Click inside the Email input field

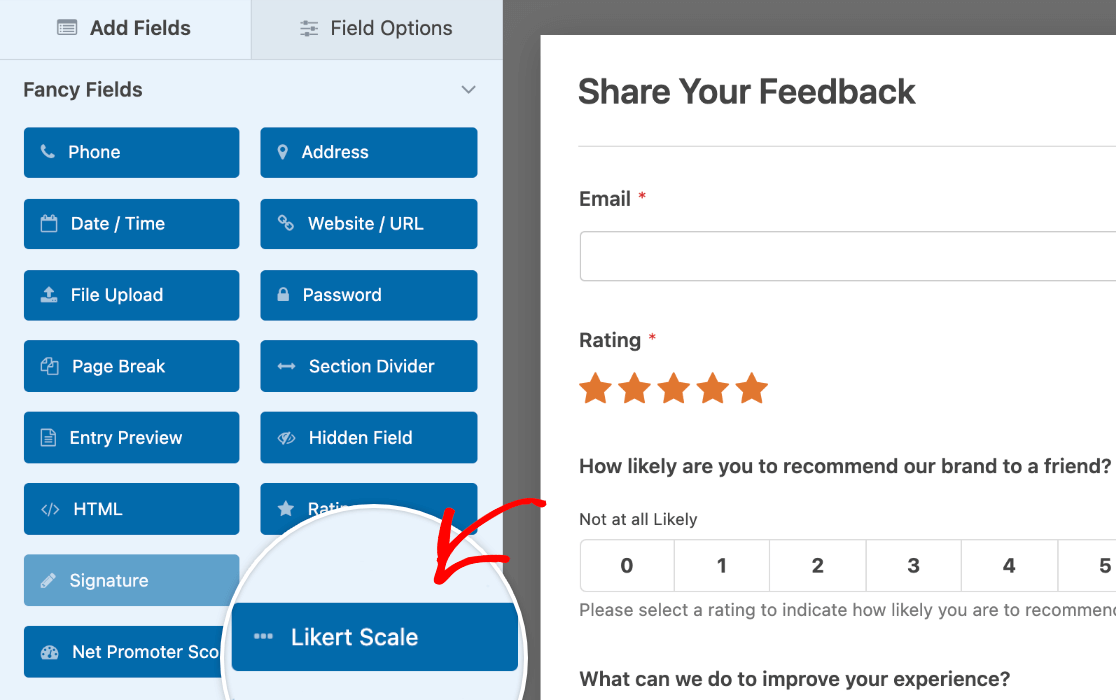click(846, 257)
